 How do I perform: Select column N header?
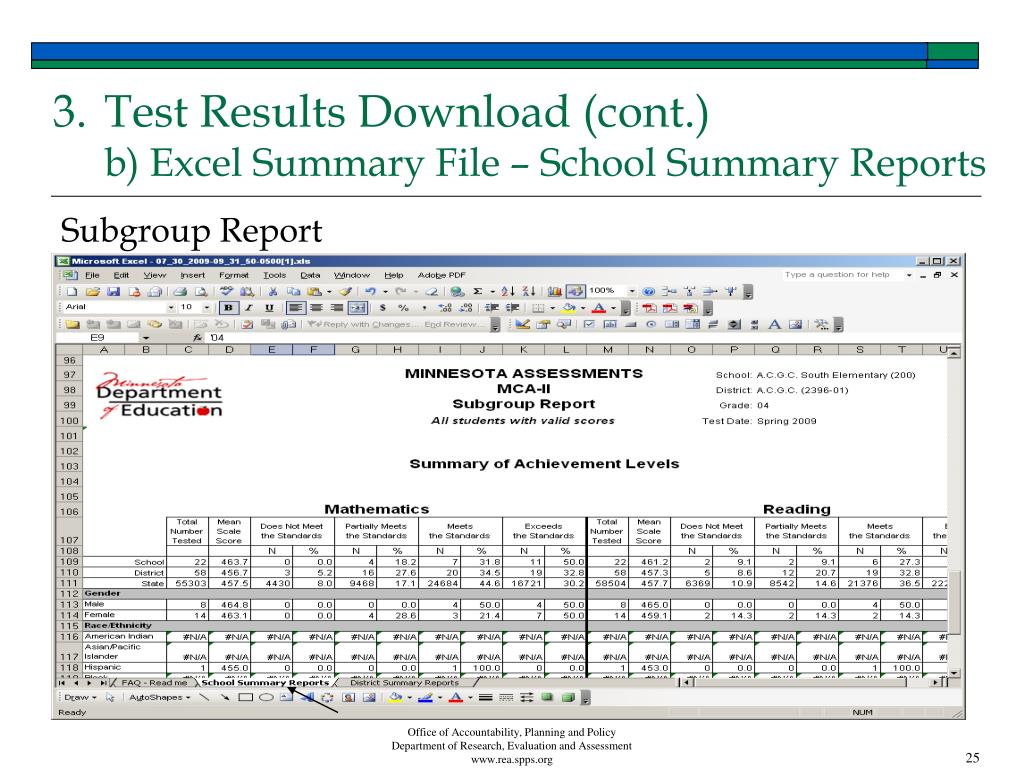pos(649,350)
